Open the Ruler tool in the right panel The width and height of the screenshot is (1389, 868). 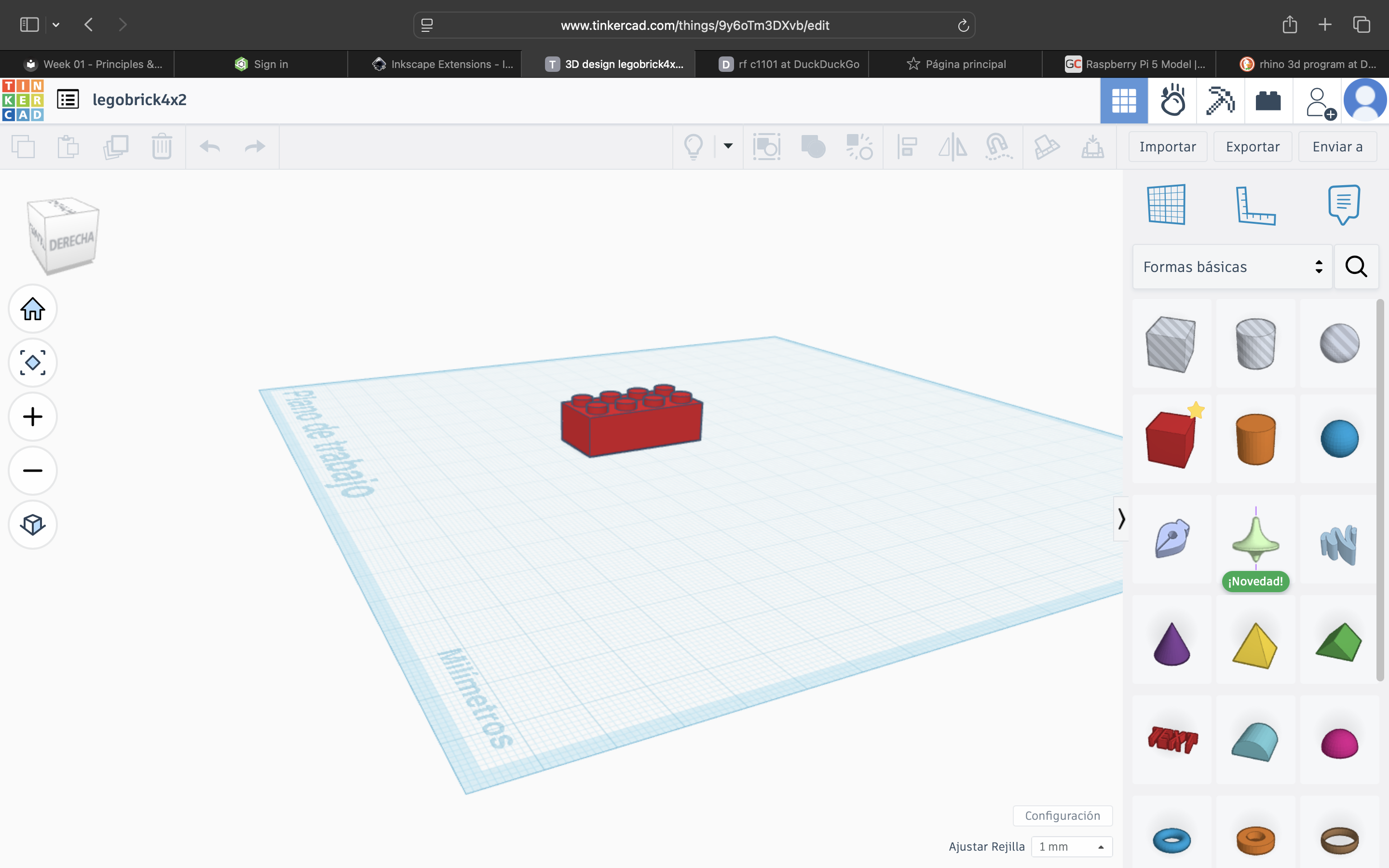pos(1256,205)
